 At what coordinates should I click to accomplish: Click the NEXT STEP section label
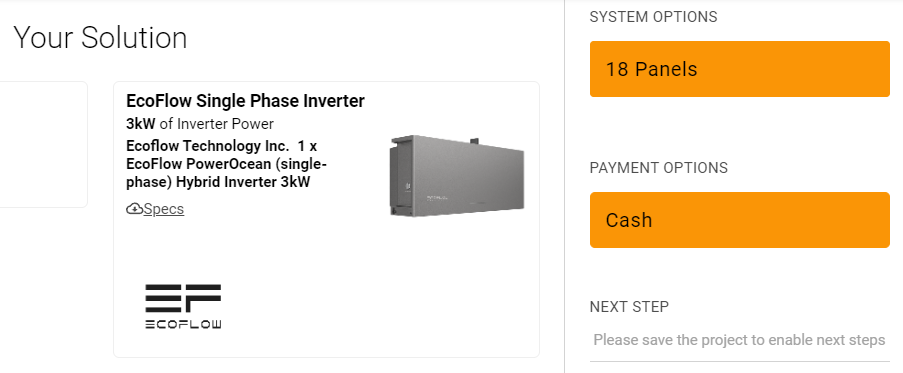tap(629, 307)
